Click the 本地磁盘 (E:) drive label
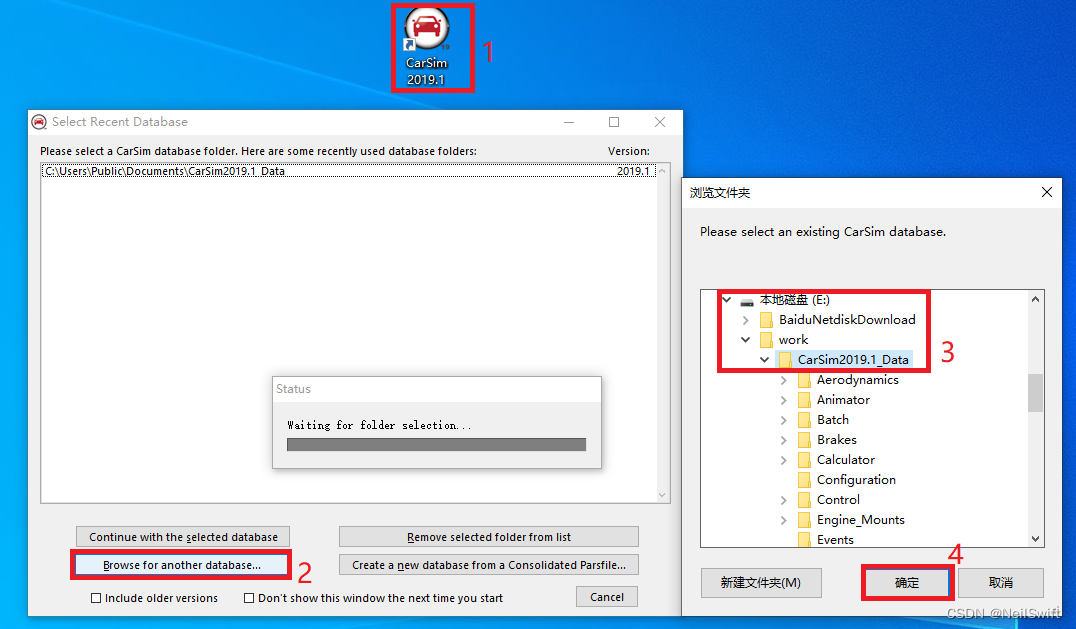 (x=795, y=300)
